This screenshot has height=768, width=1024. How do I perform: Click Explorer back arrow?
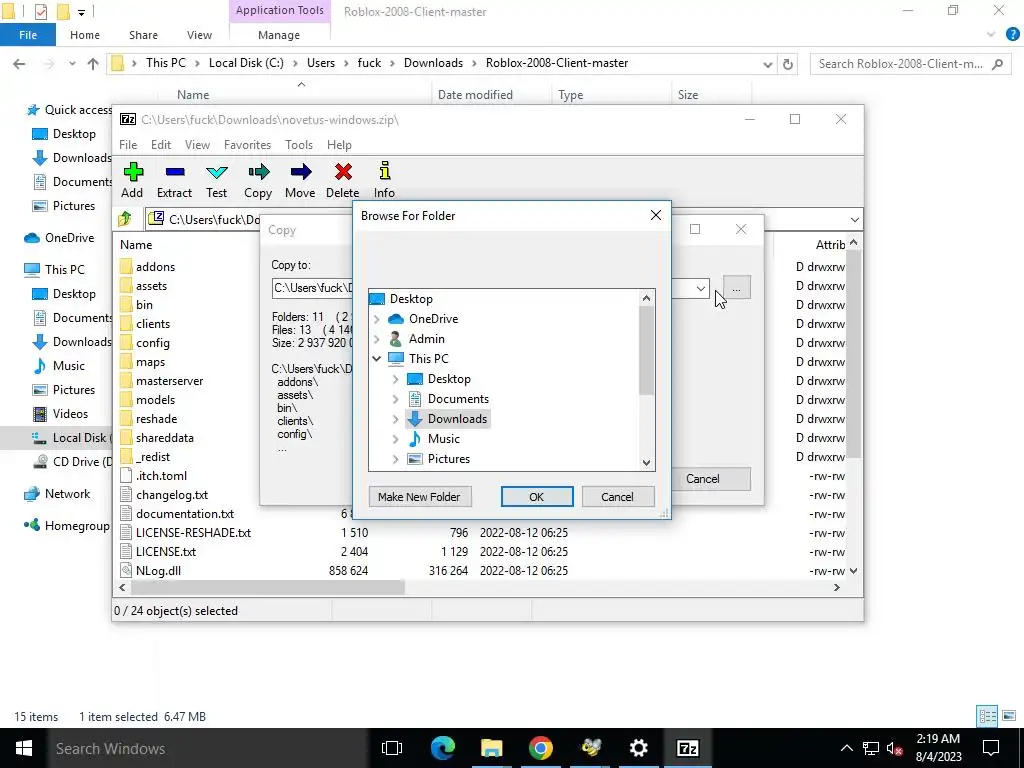coord(19,64)
